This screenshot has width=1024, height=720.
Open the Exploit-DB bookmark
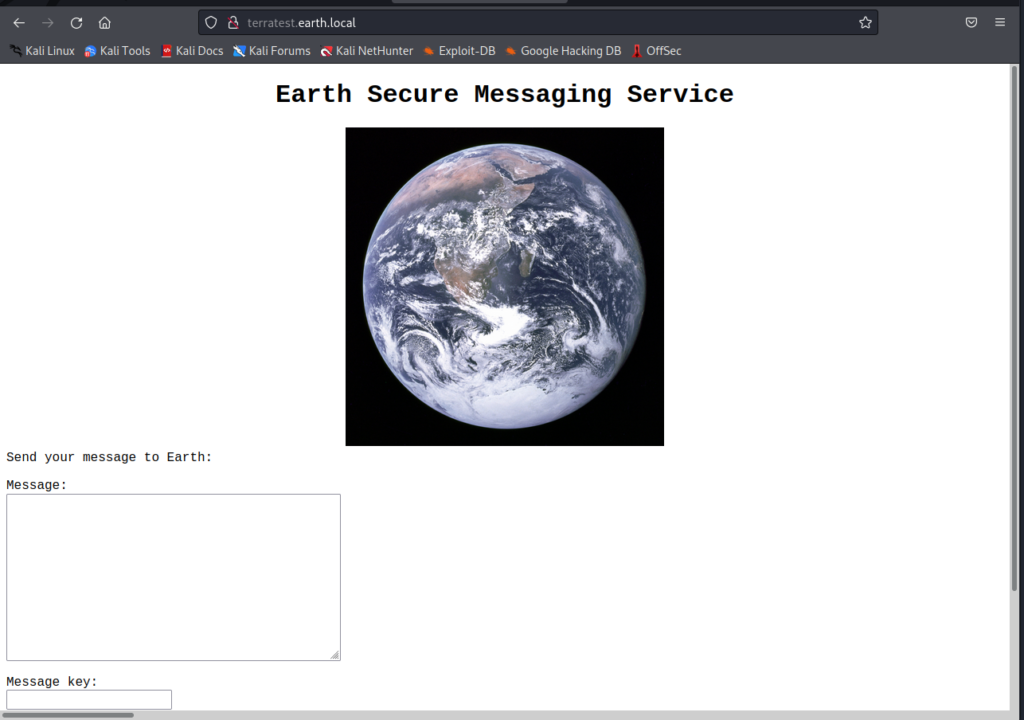pos(460,51)
